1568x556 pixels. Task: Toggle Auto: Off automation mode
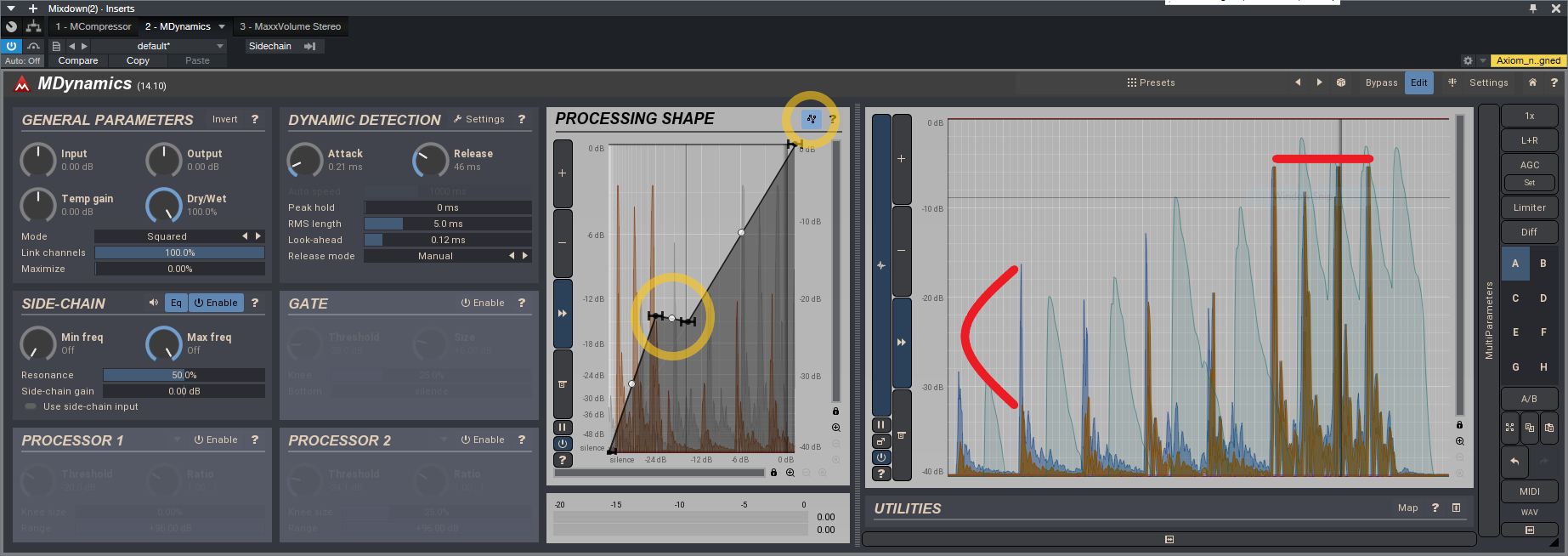(22, 60)
